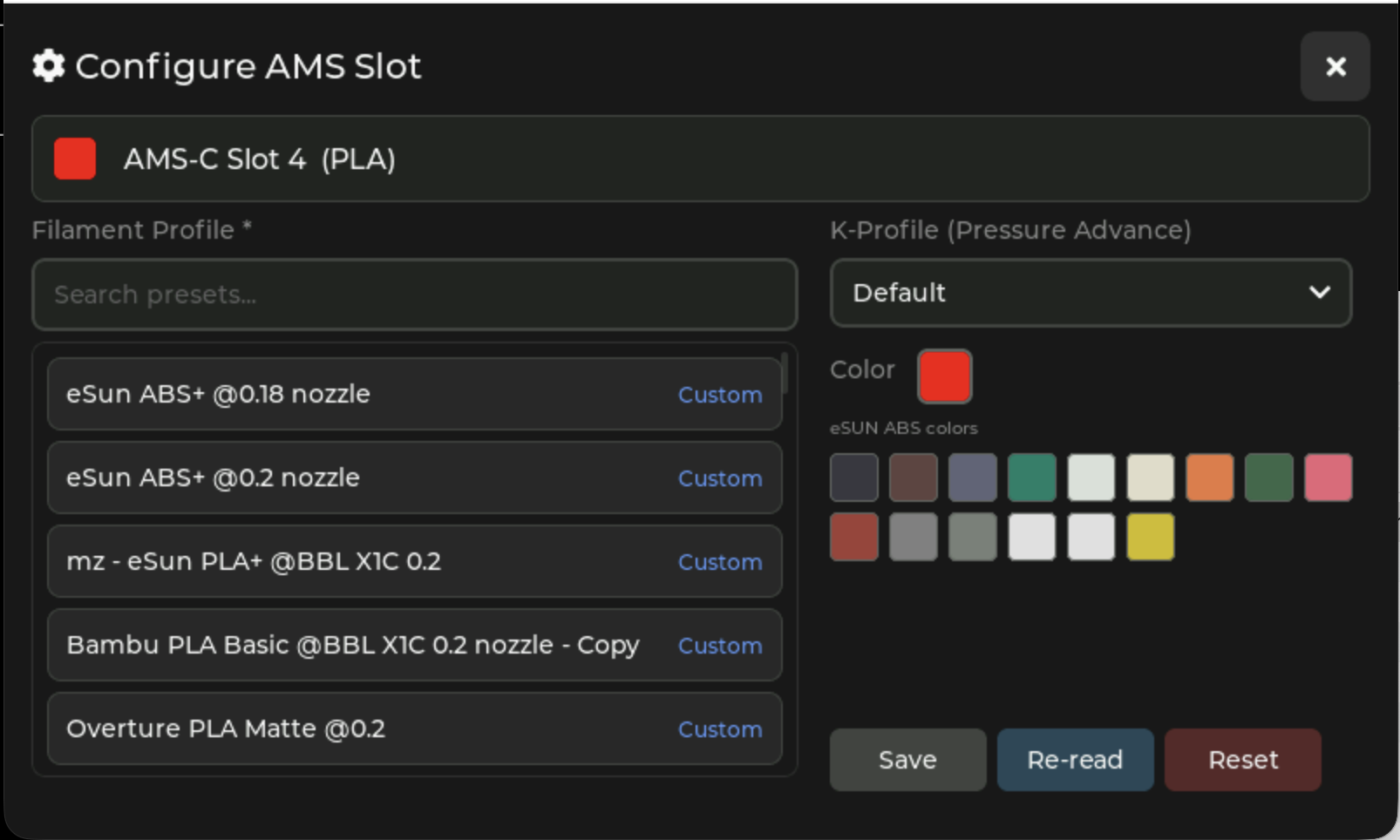Open the K-Profile pressure advance dropdown
The image size is (1400, 840).
pyautogui.click(x=1090, y=294)
